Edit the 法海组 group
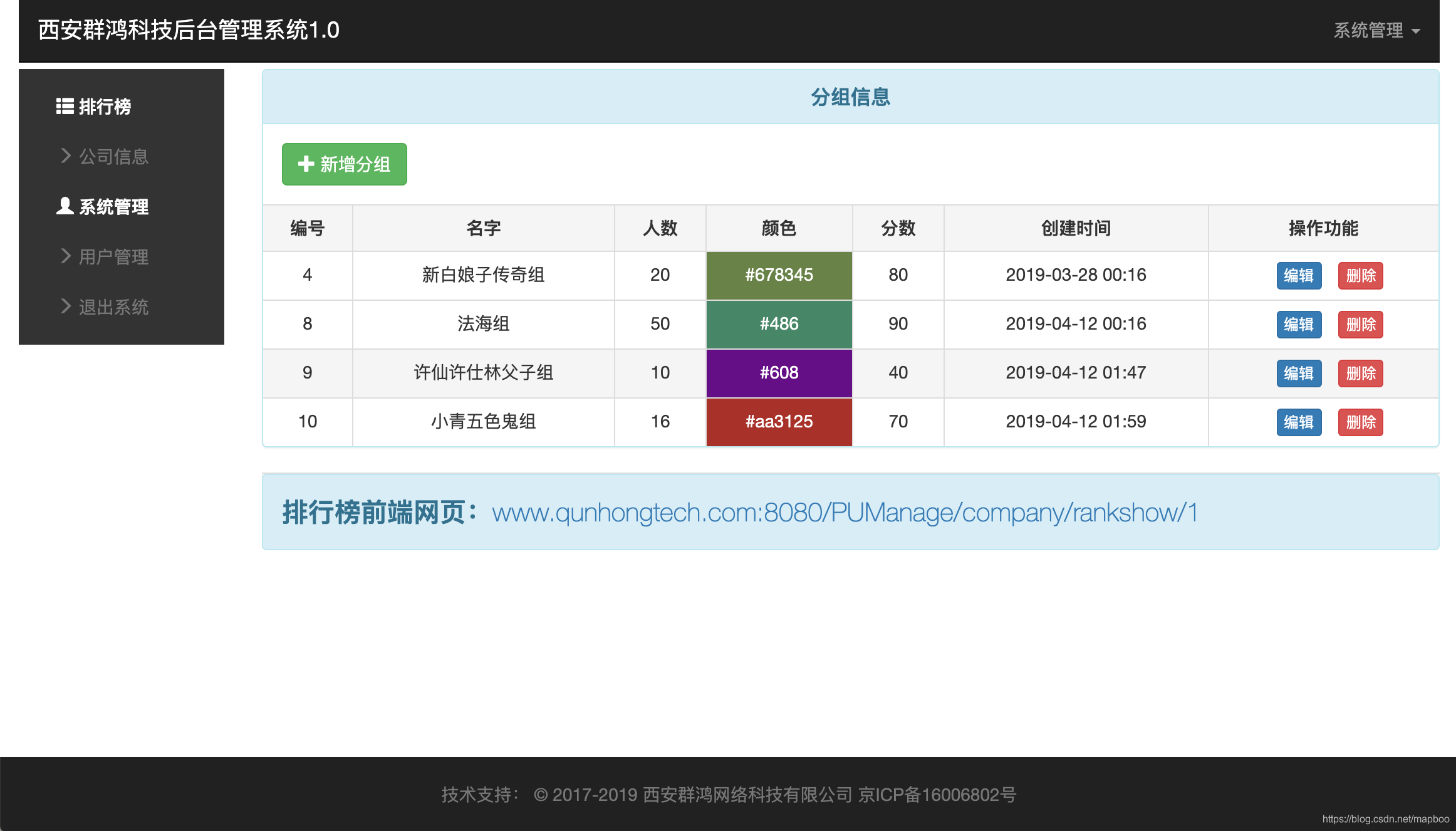The width and height of the screenshot is (1456, 831). click(1299, 325)
